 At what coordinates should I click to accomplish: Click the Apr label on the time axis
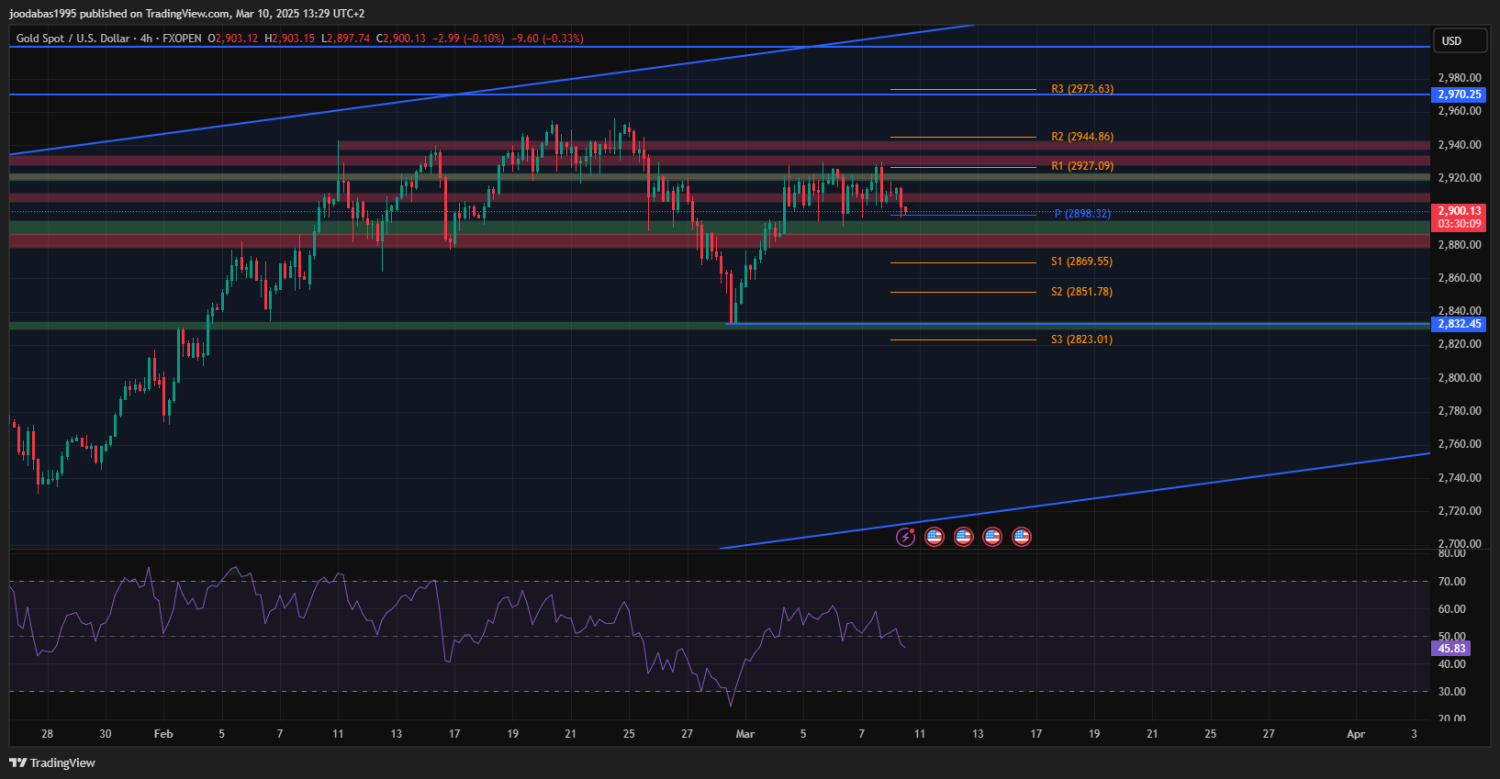(x=1356, y=733)
